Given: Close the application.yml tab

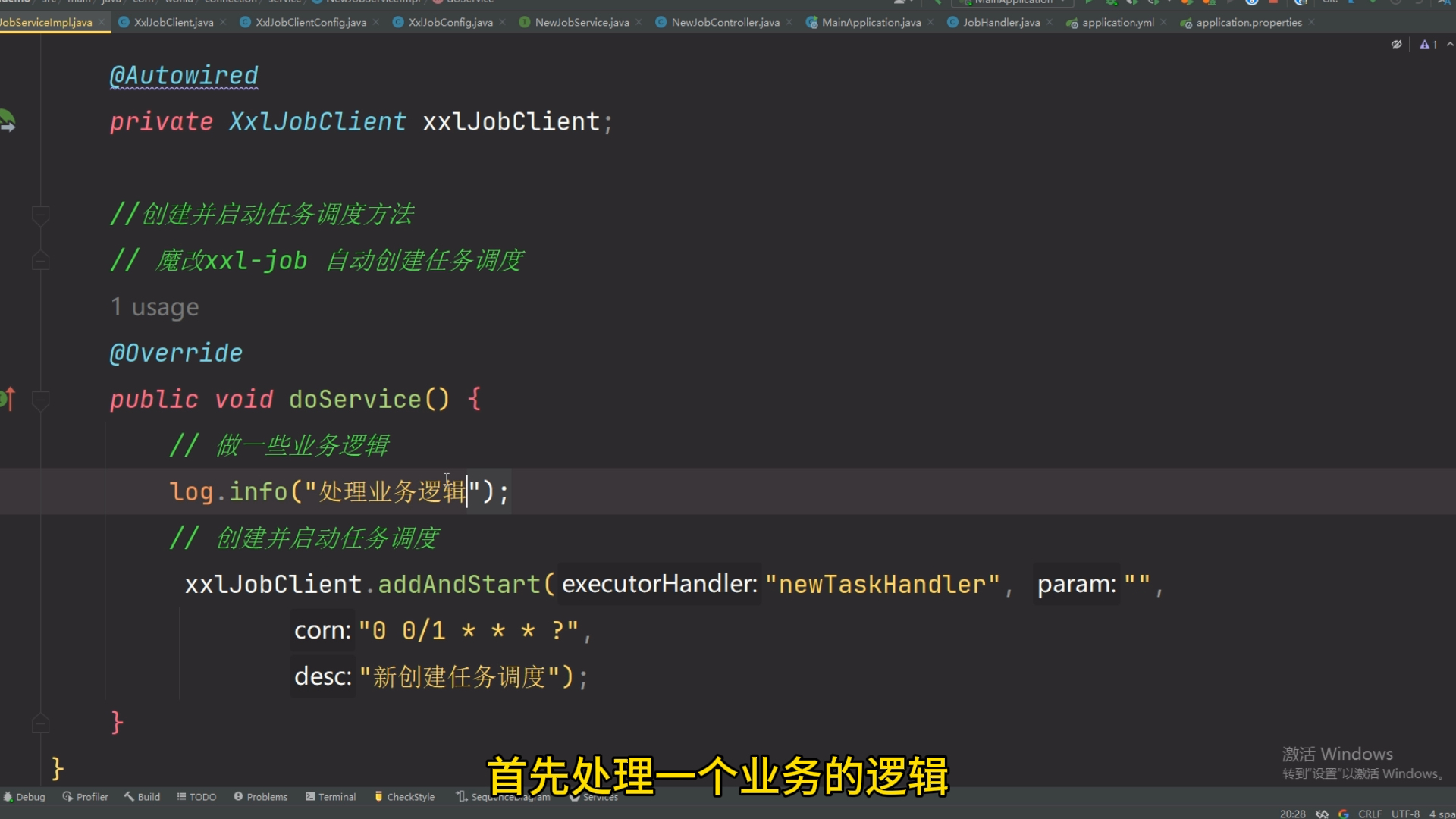Looking at the screenshot, I should [1163, 22].
